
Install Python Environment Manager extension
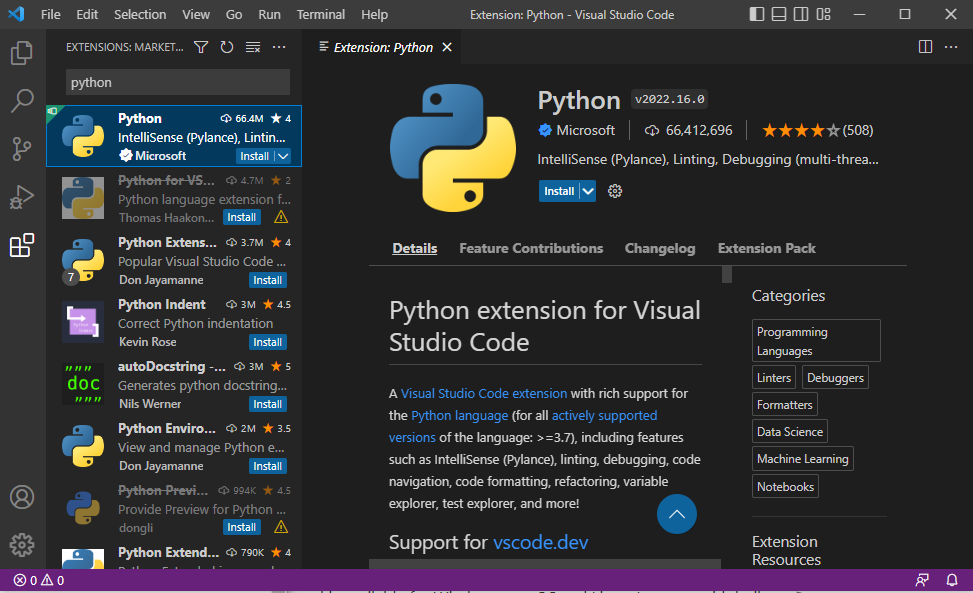[267, 466]
